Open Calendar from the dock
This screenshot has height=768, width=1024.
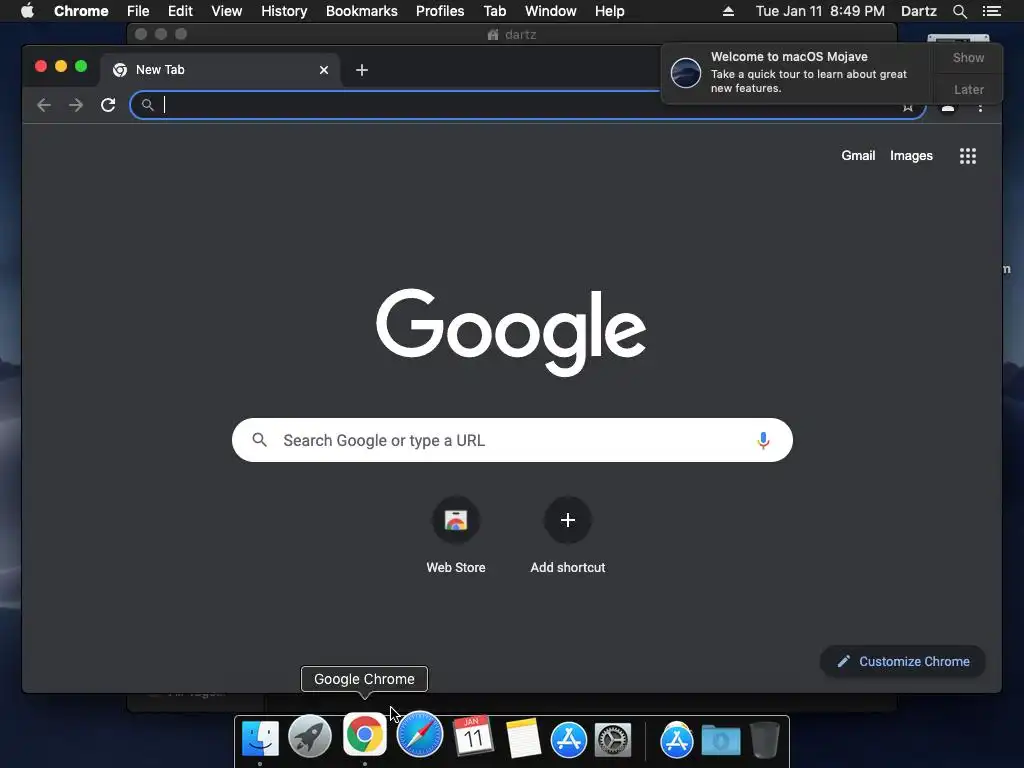[473, 736]
